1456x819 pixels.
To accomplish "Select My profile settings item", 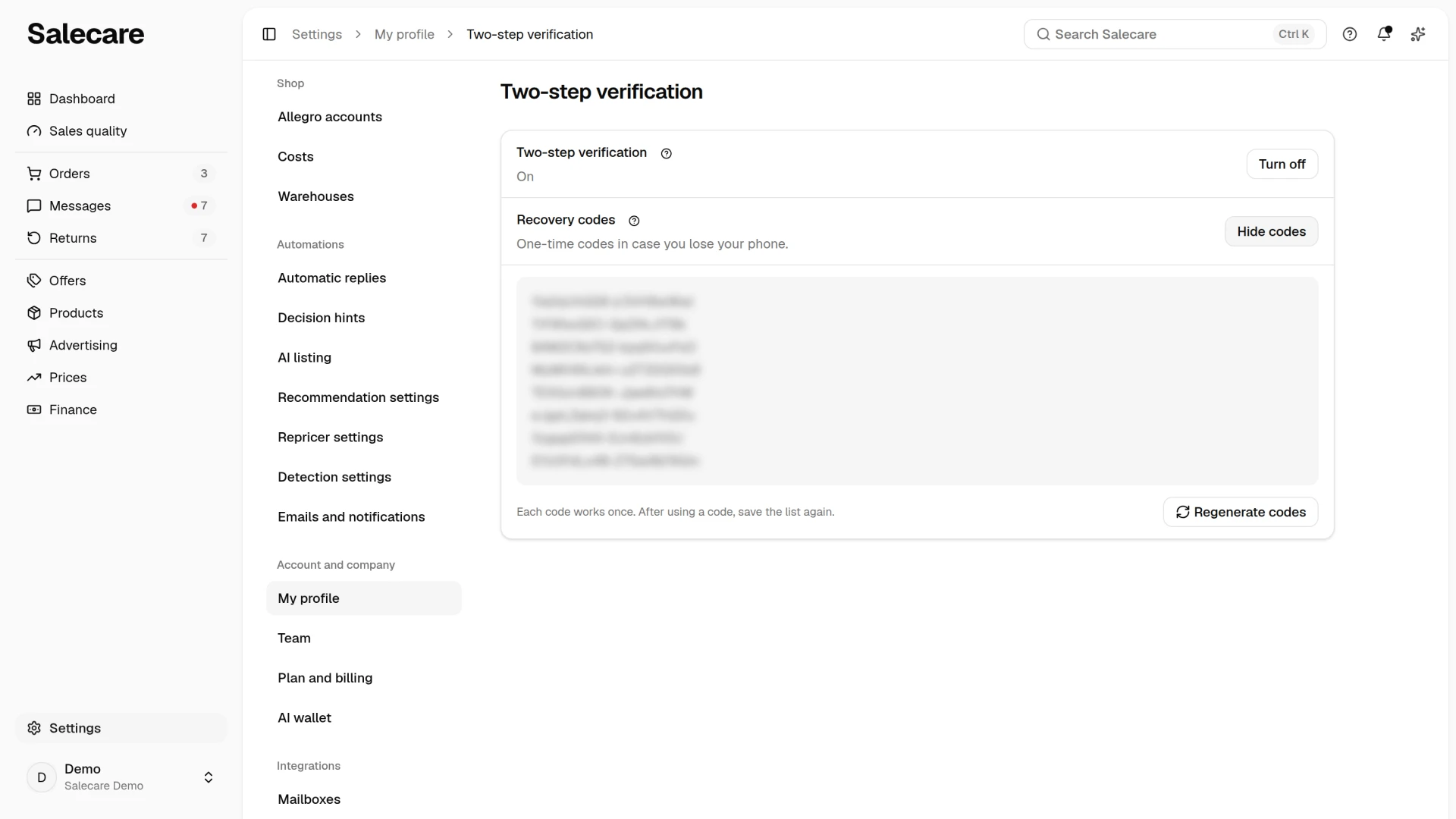I will pos(364,598).
